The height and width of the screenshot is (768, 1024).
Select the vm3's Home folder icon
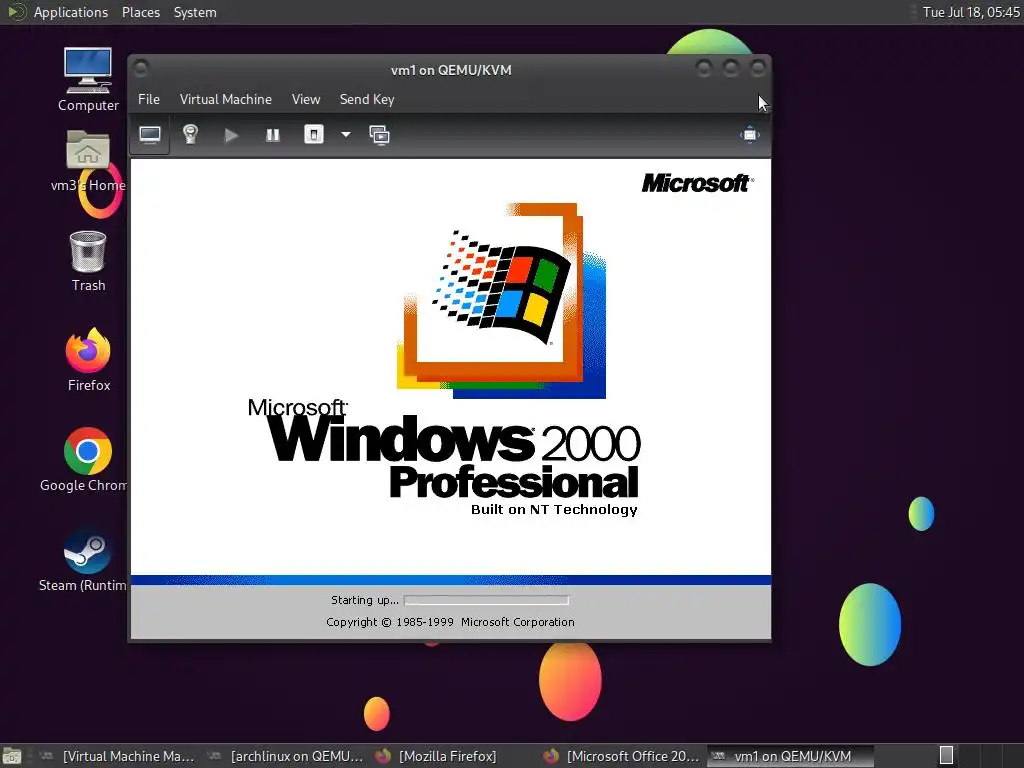tap(88, 161)
